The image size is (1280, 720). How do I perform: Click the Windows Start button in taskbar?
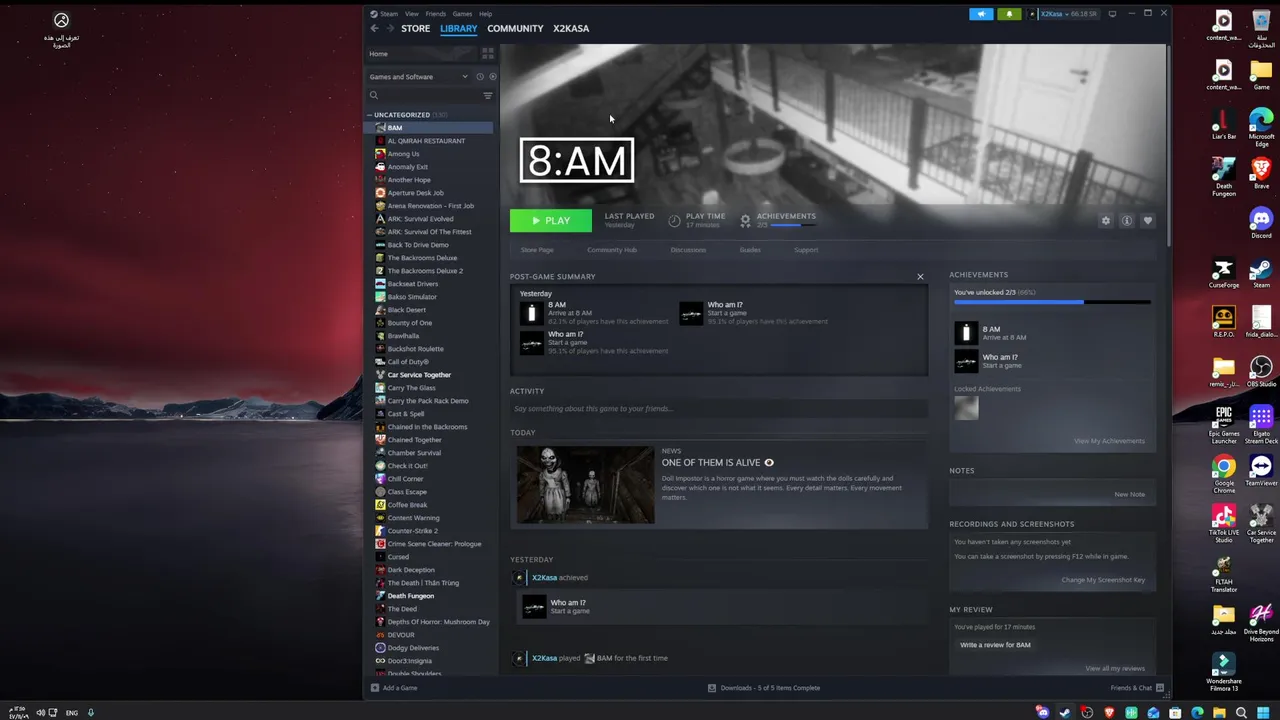tap(1263, 713)
